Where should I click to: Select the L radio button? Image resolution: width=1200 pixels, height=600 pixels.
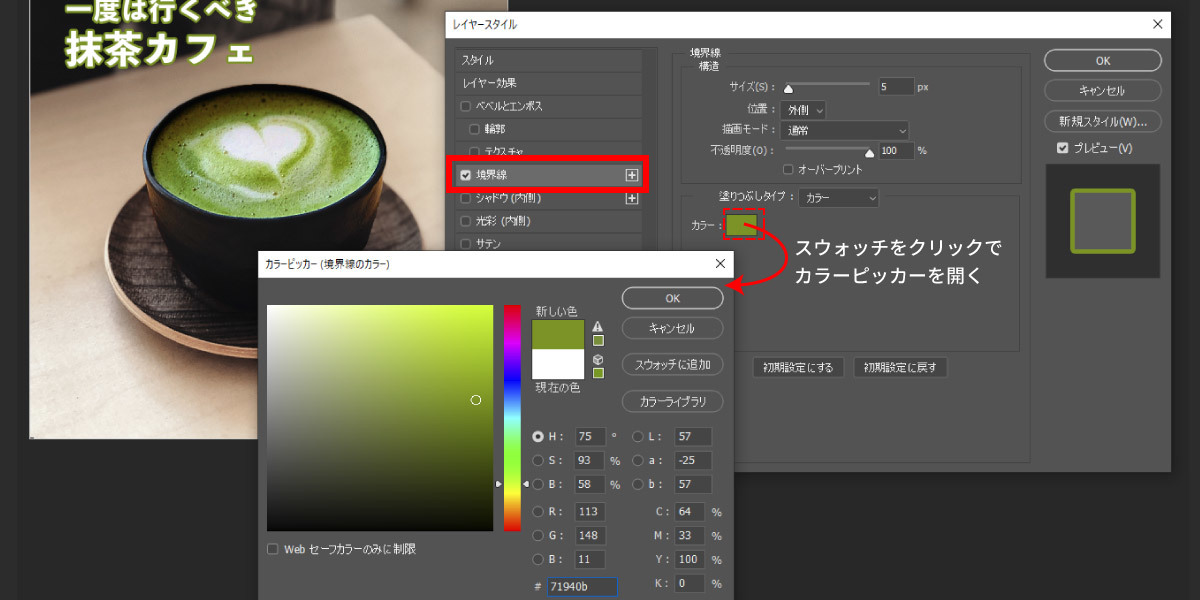coord(638,437)
